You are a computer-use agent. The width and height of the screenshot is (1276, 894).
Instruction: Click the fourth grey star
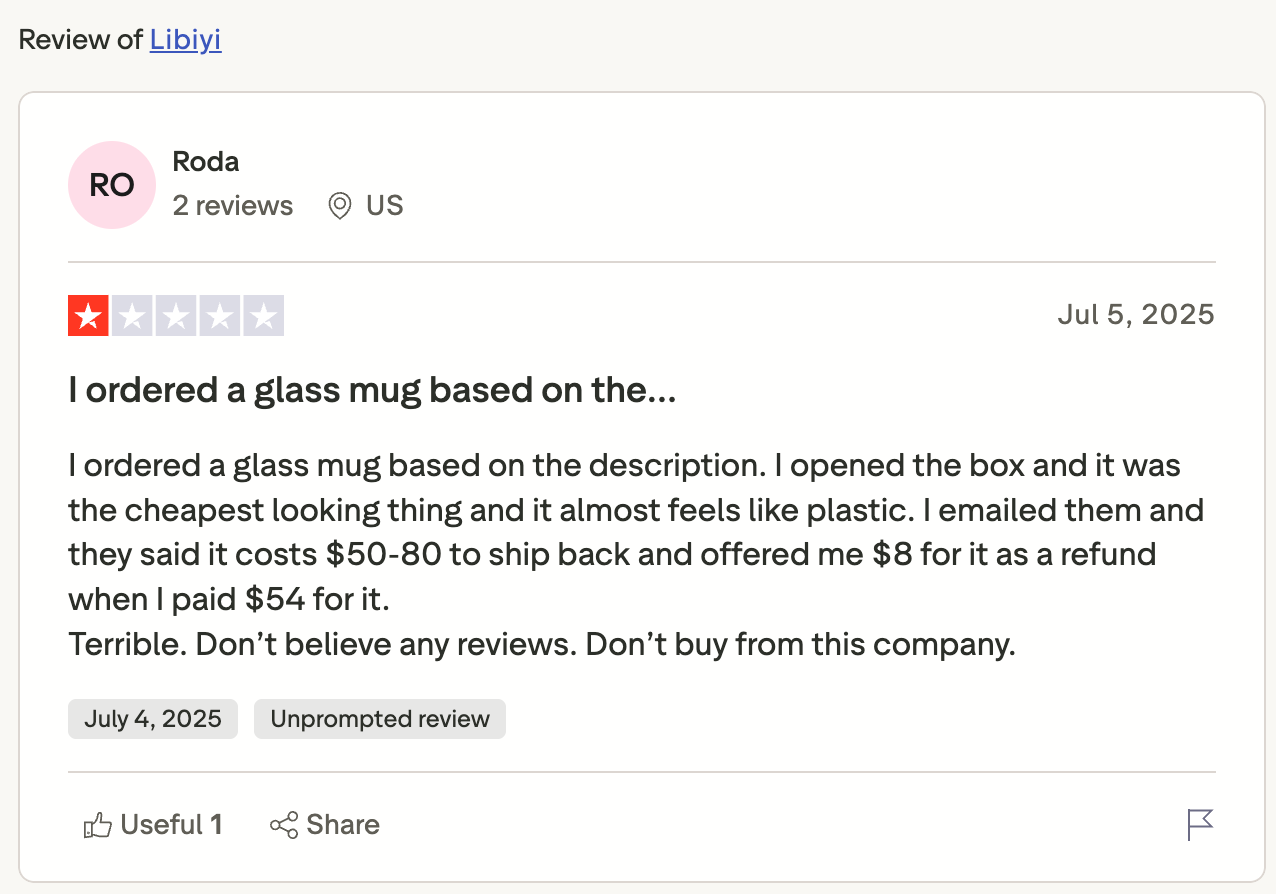coord(220,316)
